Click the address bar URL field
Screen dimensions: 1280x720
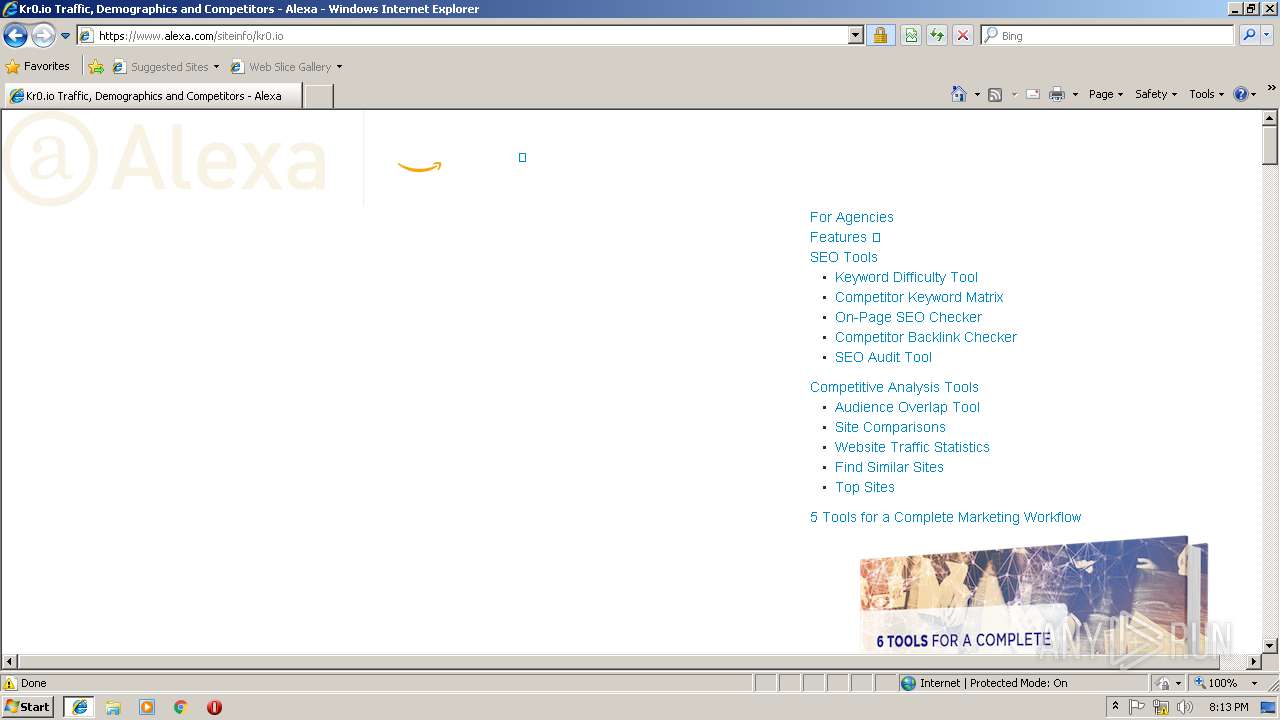point(470,36)
